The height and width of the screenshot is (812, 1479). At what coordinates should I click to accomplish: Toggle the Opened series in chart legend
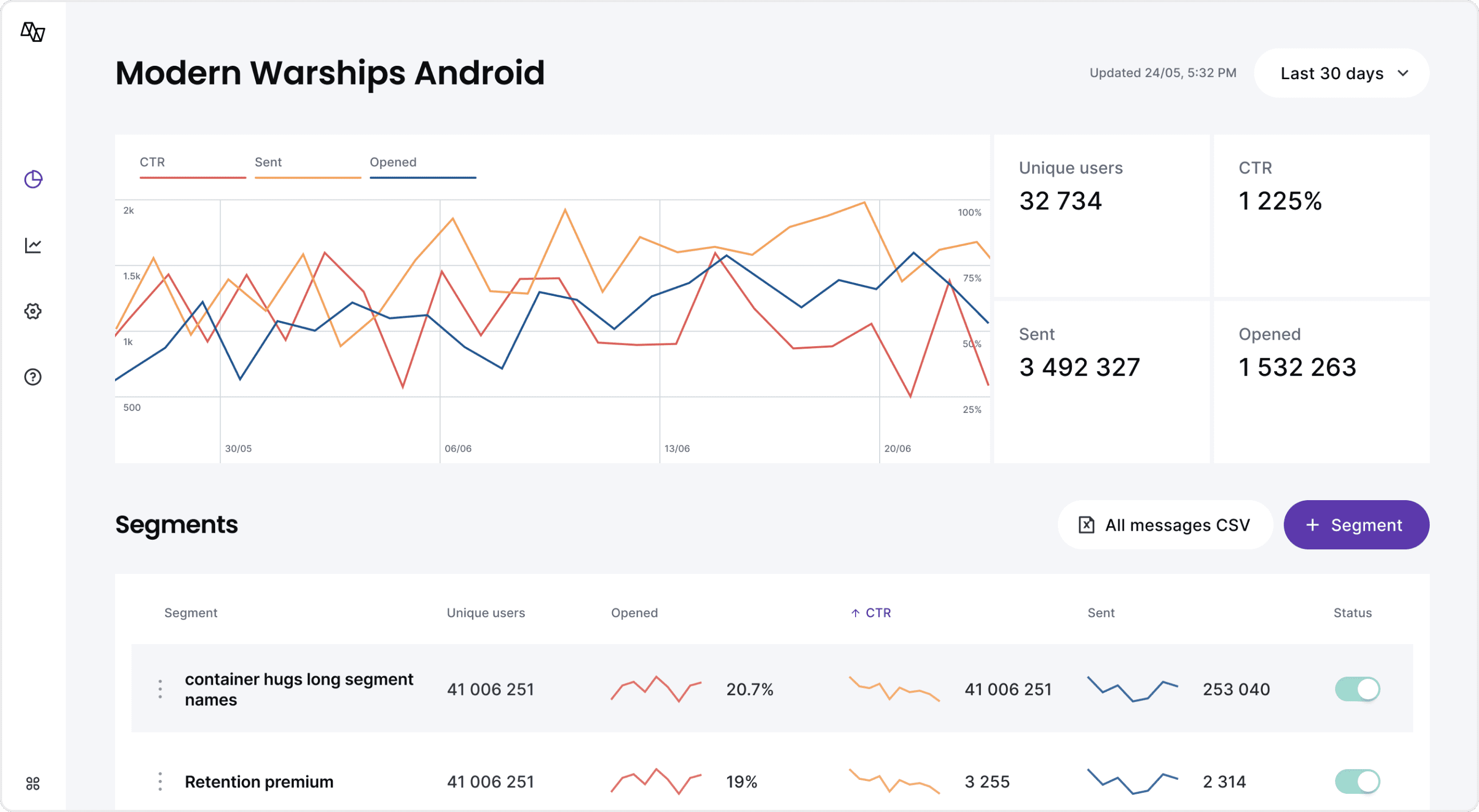[423, 168]
